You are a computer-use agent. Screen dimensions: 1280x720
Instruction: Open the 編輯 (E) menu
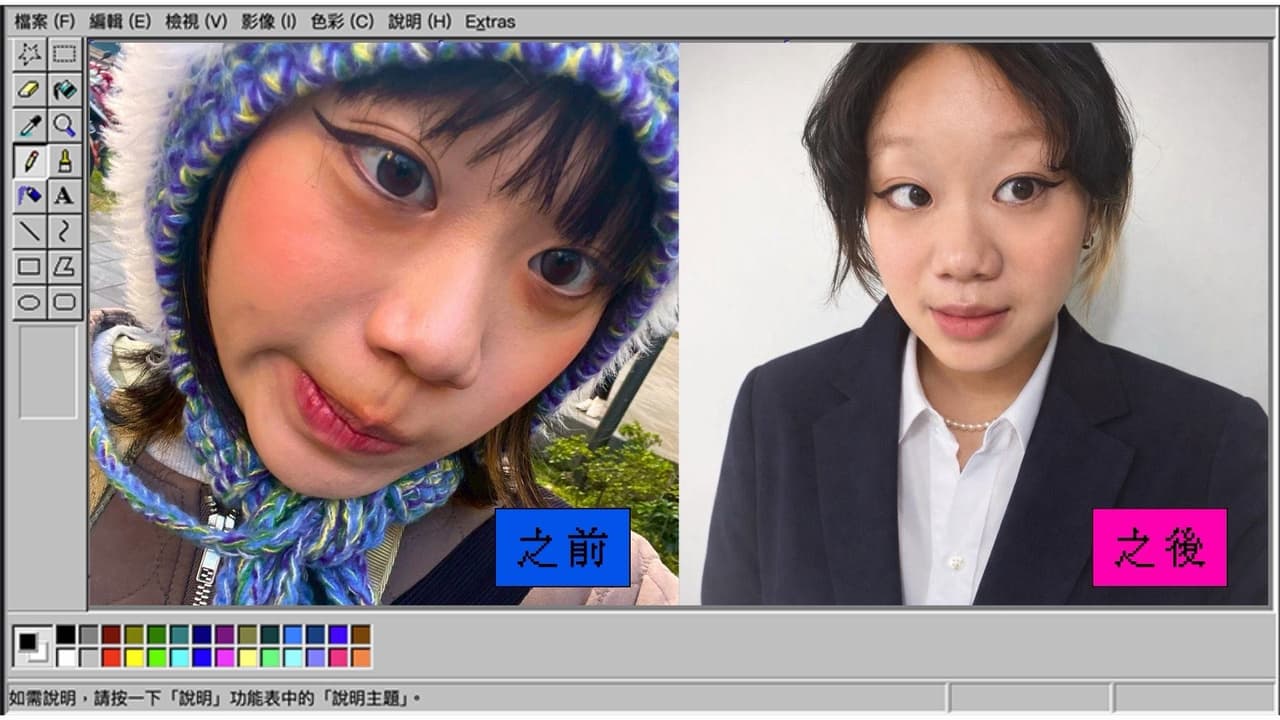tap(120, 21)
